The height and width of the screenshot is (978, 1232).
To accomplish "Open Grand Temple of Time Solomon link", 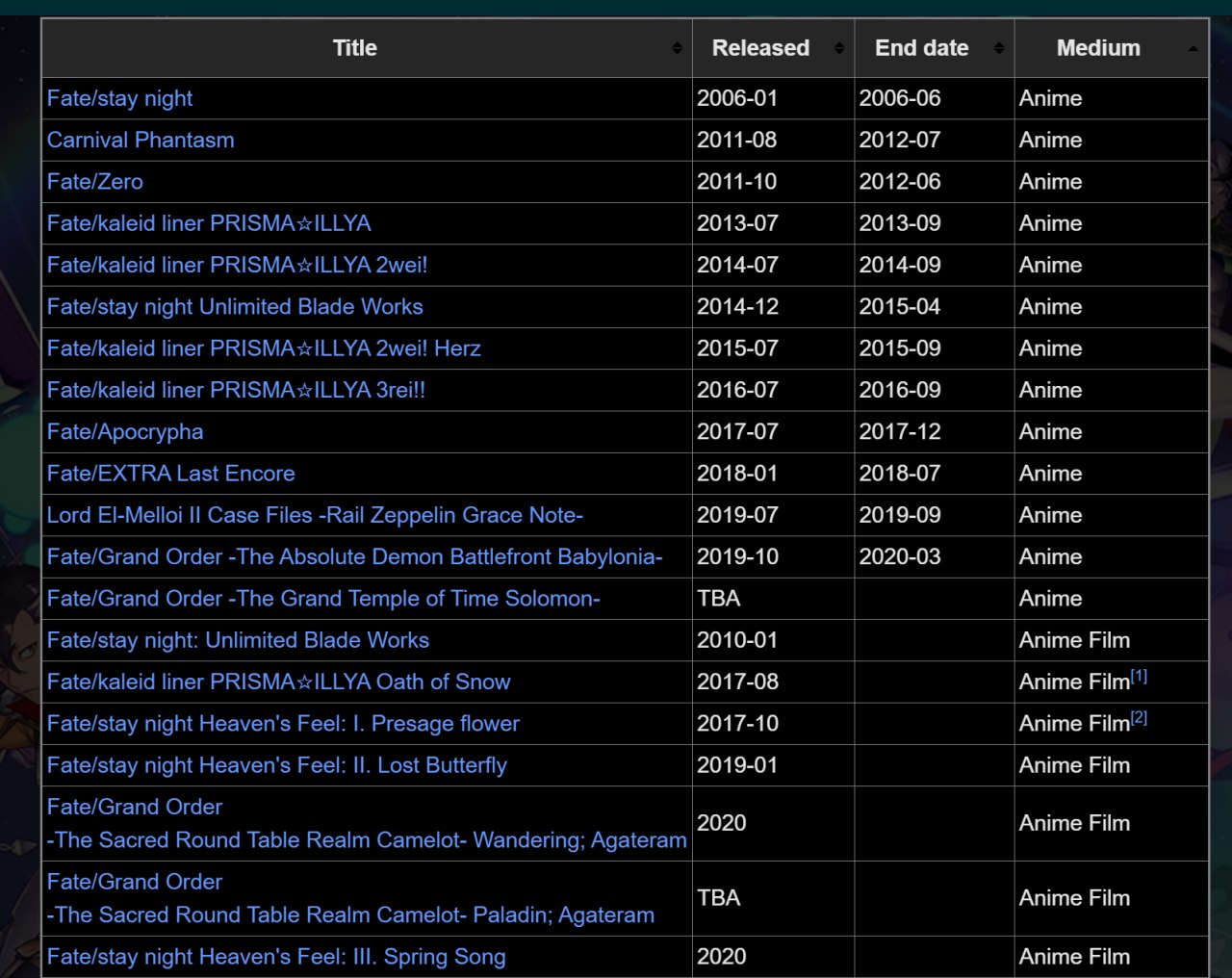I will [x=323, y=599].
